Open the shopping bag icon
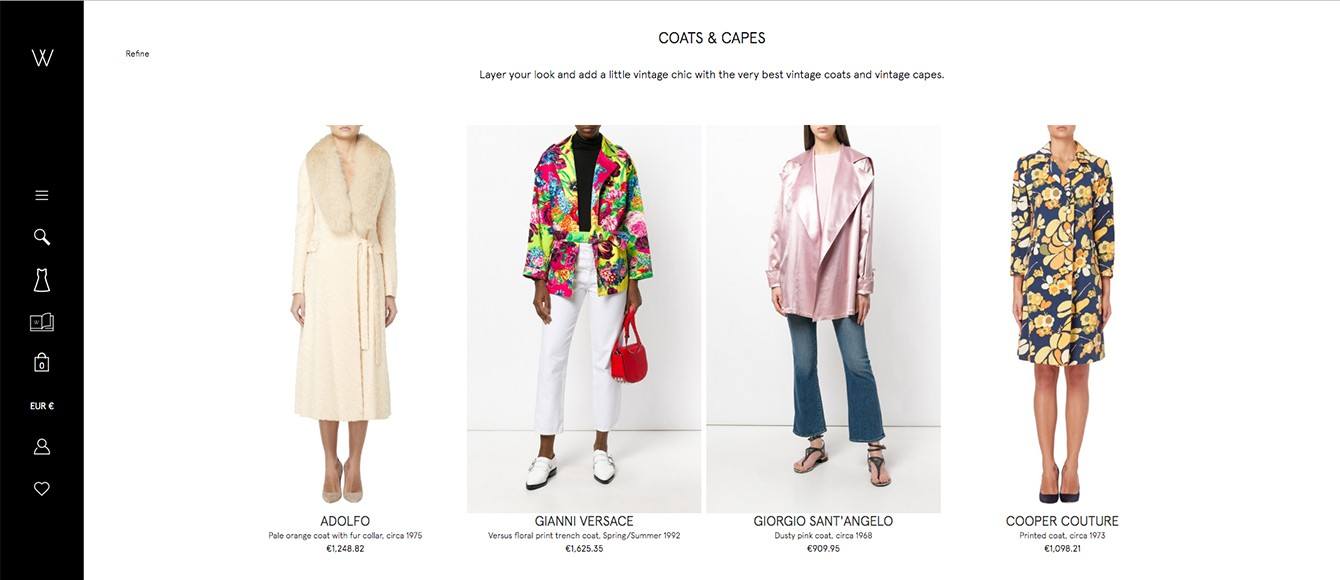This screenshot has width=1340, height=580. (42, 362)
